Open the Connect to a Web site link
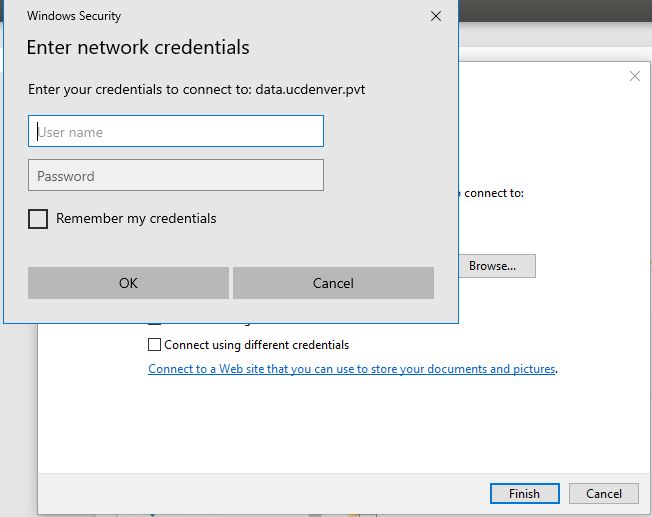Viewport: 652px width, 517px height. pos(351,369)
